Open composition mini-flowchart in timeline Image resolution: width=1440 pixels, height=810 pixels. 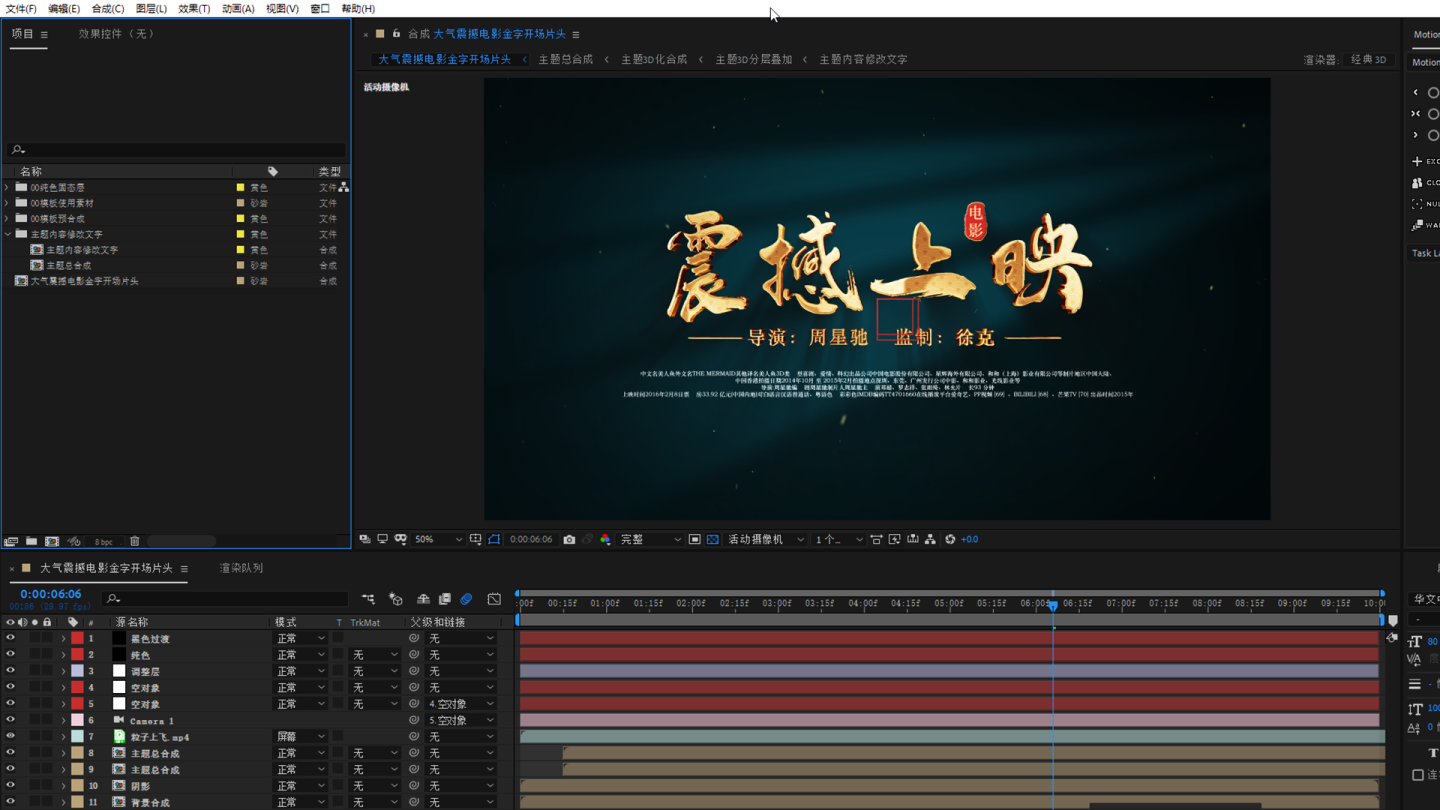pyautogui.click(x=368, y=599)
